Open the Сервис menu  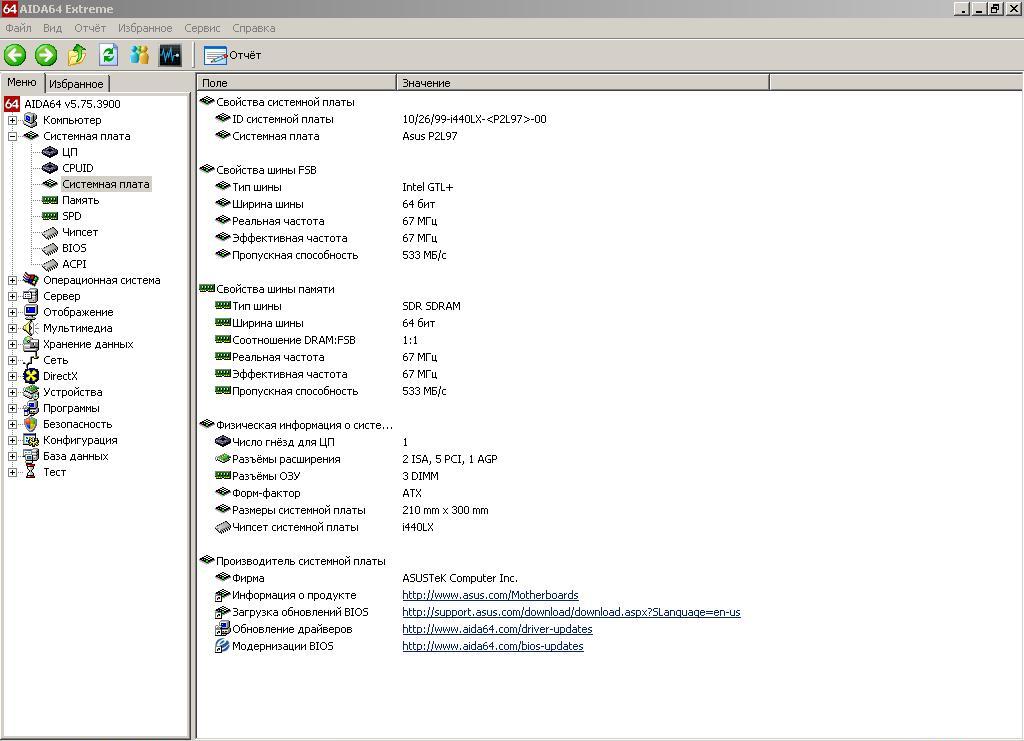(x=202, y=28)
